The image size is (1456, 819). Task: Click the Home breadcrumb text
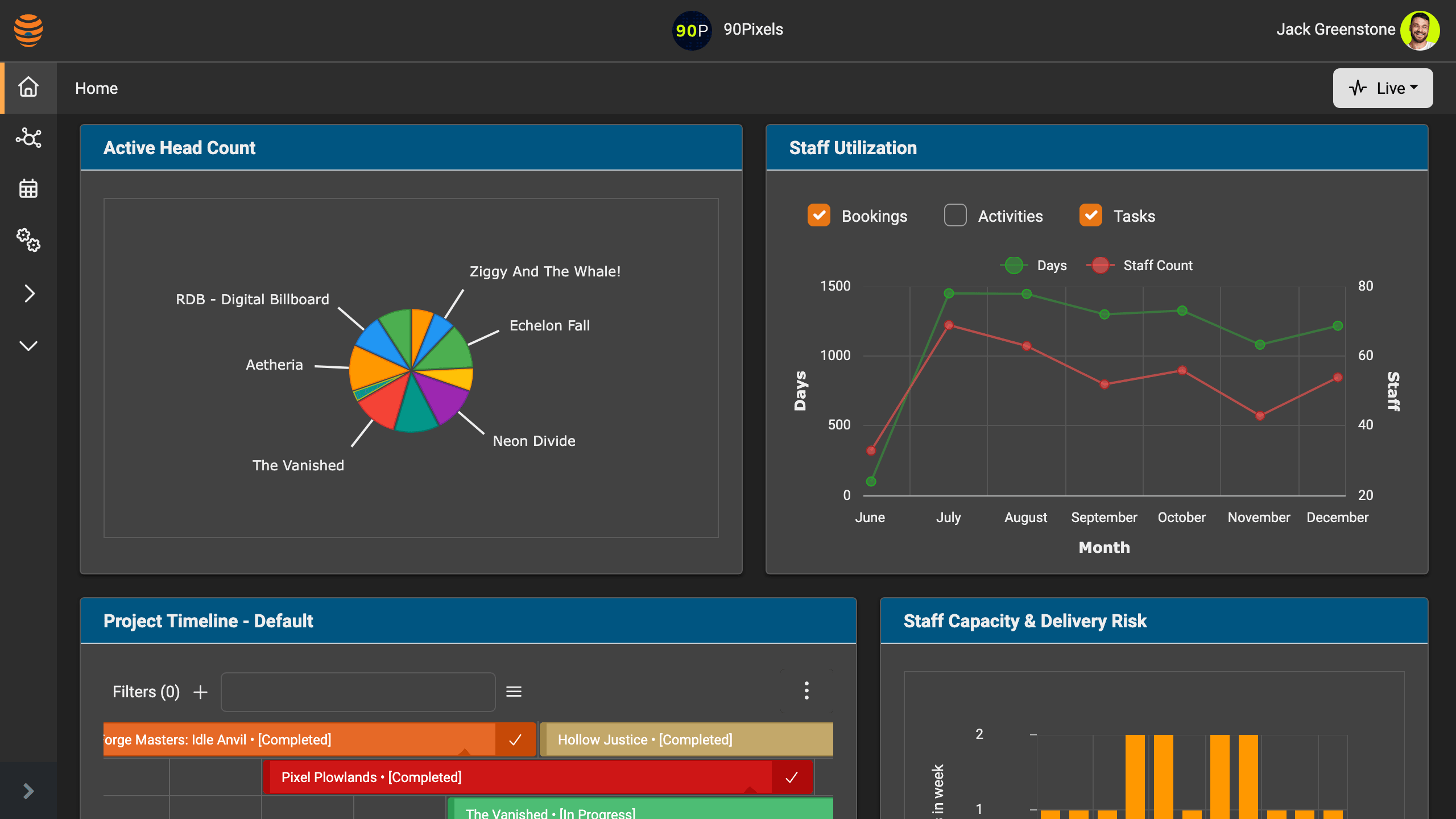96,88
